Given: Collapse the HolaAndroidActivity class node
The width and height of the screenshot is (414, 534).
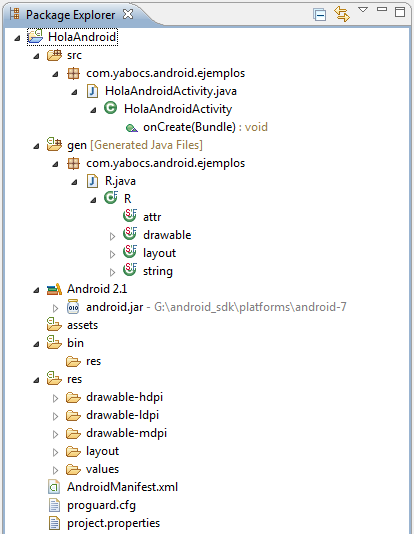Looking at the screenshot, I should [x=94, y=111].
